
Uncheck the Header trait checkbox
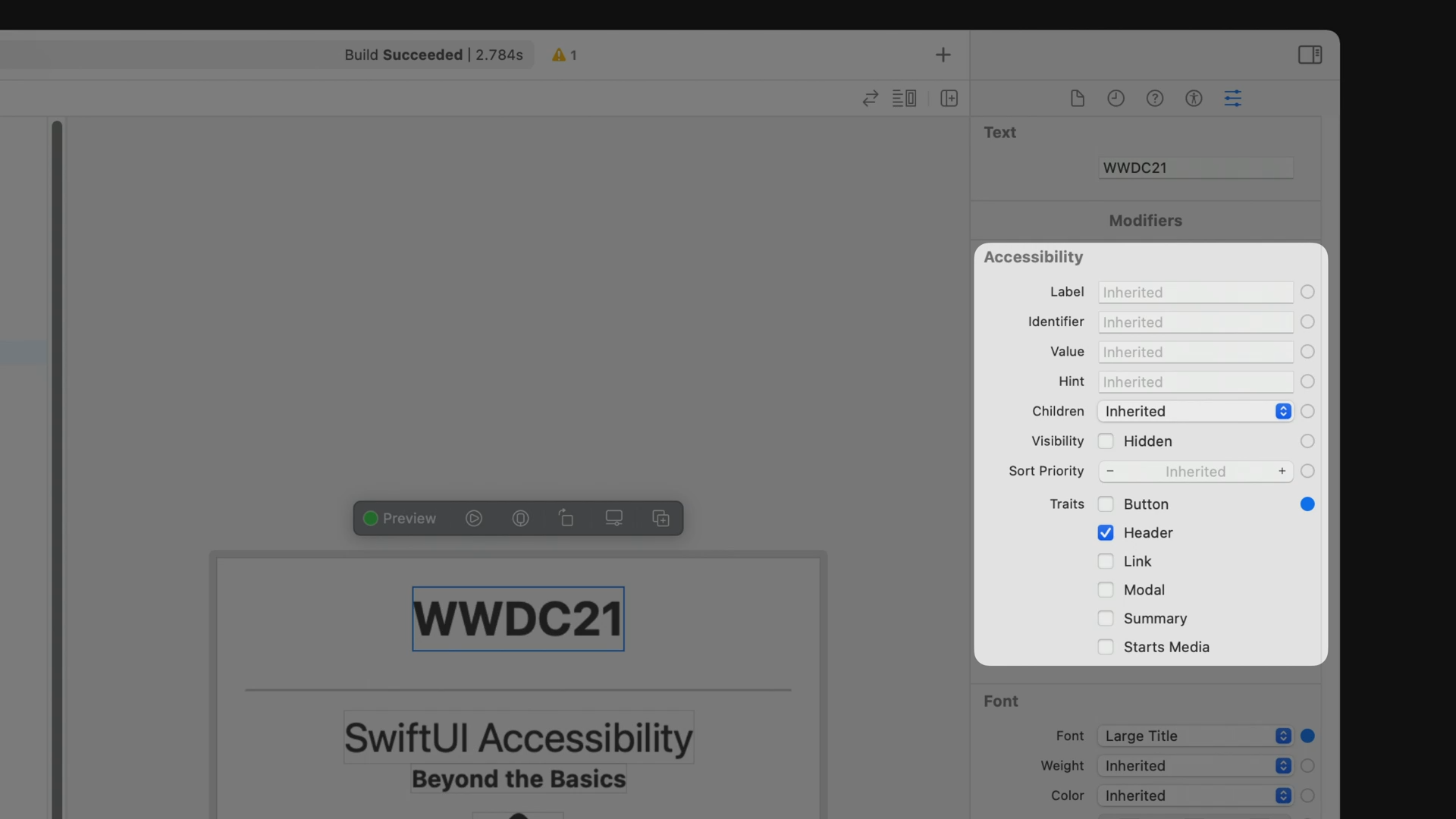[x=1106, y=533]
